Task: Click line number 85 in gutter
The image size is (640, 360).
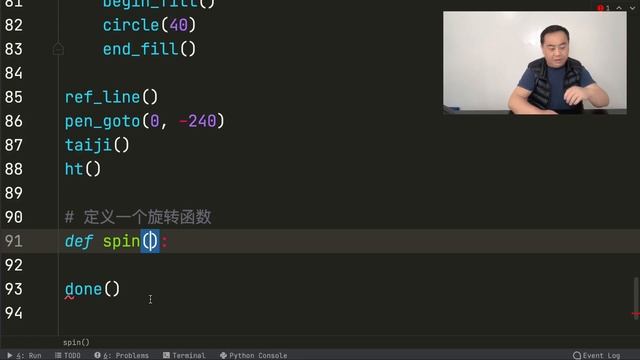Action: pos(14,97)
